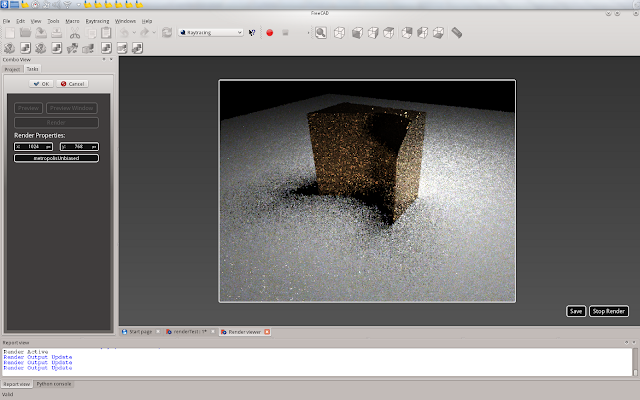Screen dimensions: 640x400
Task: Open the metropolisUnbiased render preset dropdown
Action: click(x=56, y=158)
